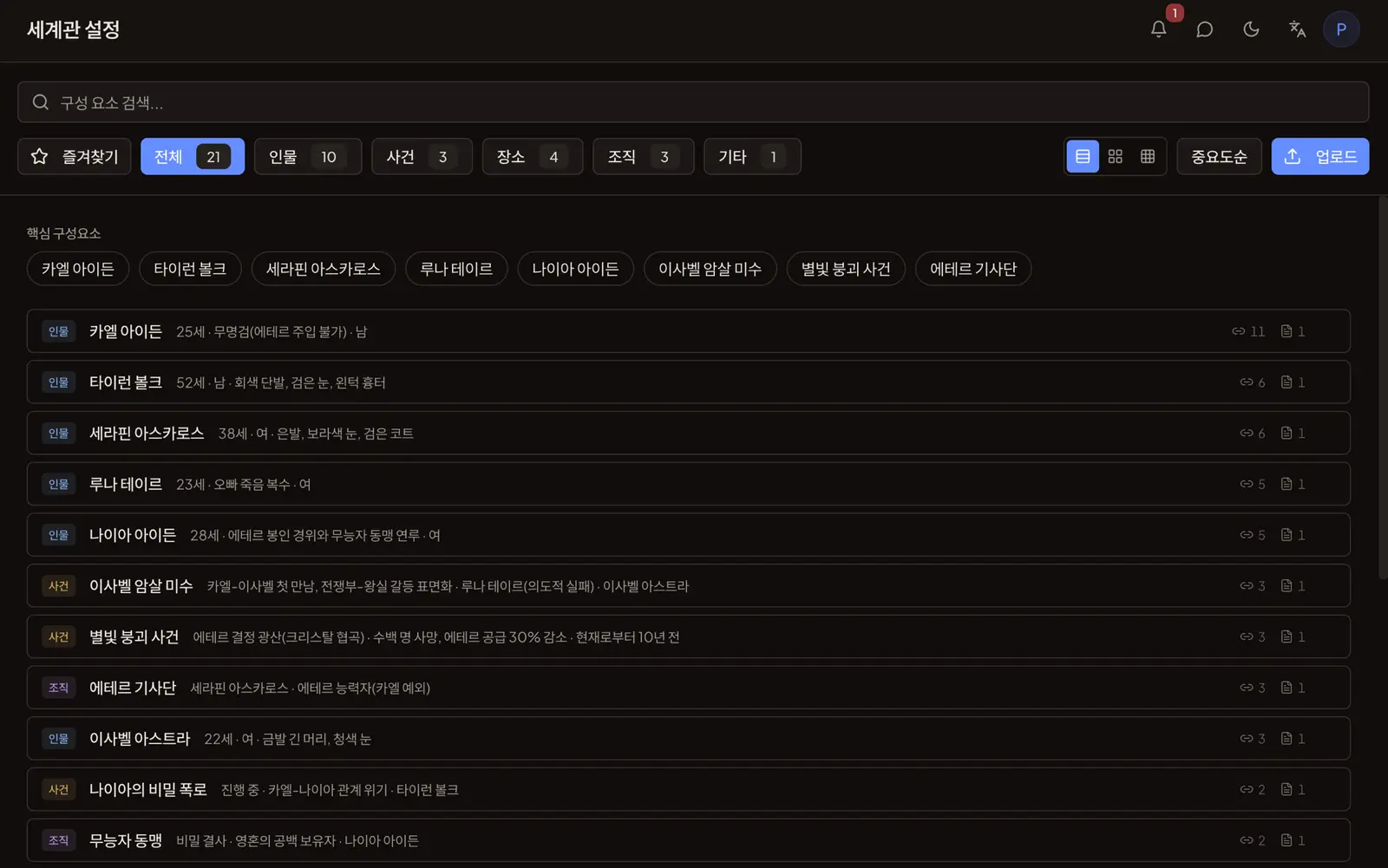Click the 카엘 아이든 core chip
This screenshot has height=868, width=1388.
click(x=78, y=269)
